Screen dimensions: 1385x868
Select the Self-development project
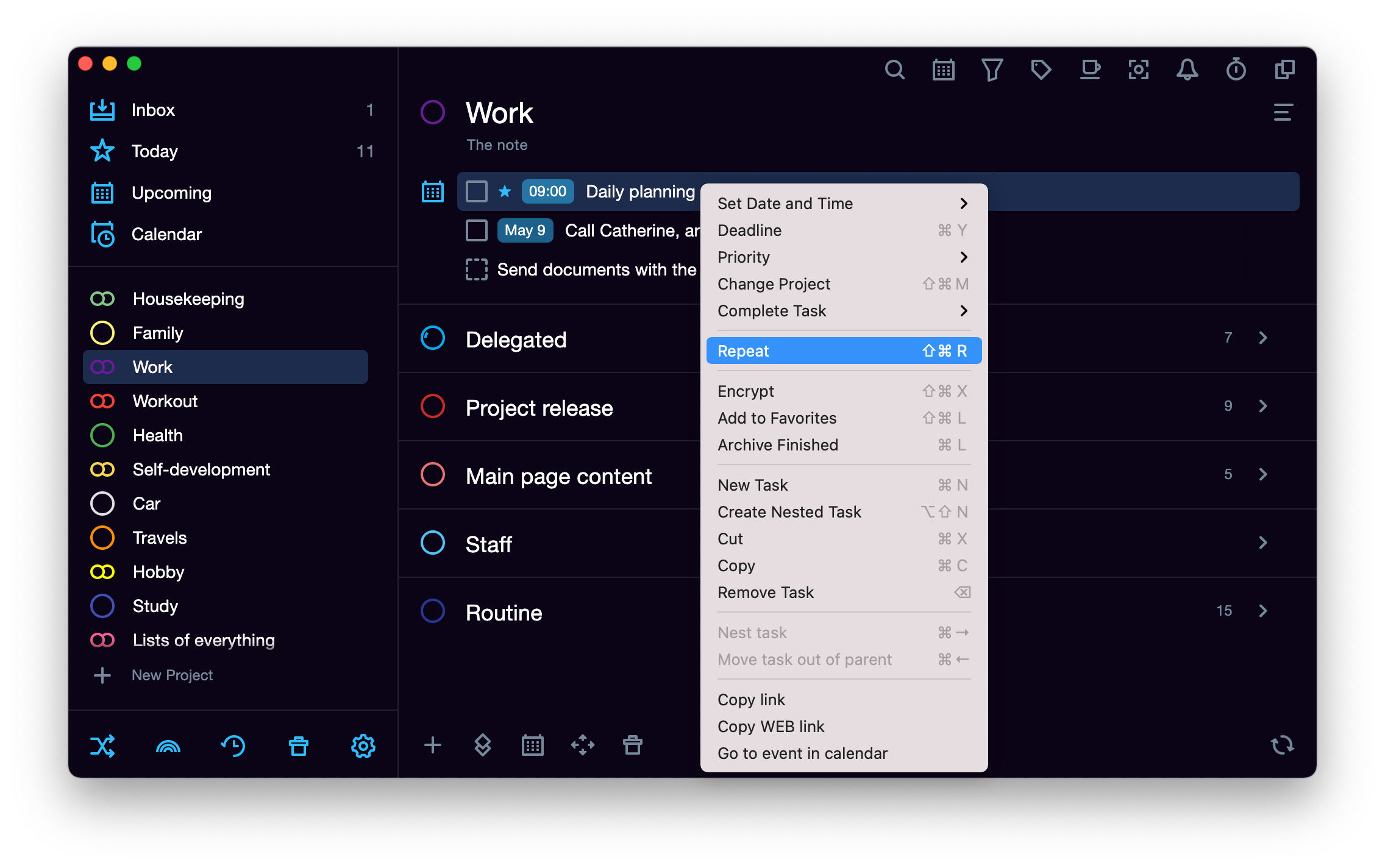pyautogui.click(x=226, y=469)
